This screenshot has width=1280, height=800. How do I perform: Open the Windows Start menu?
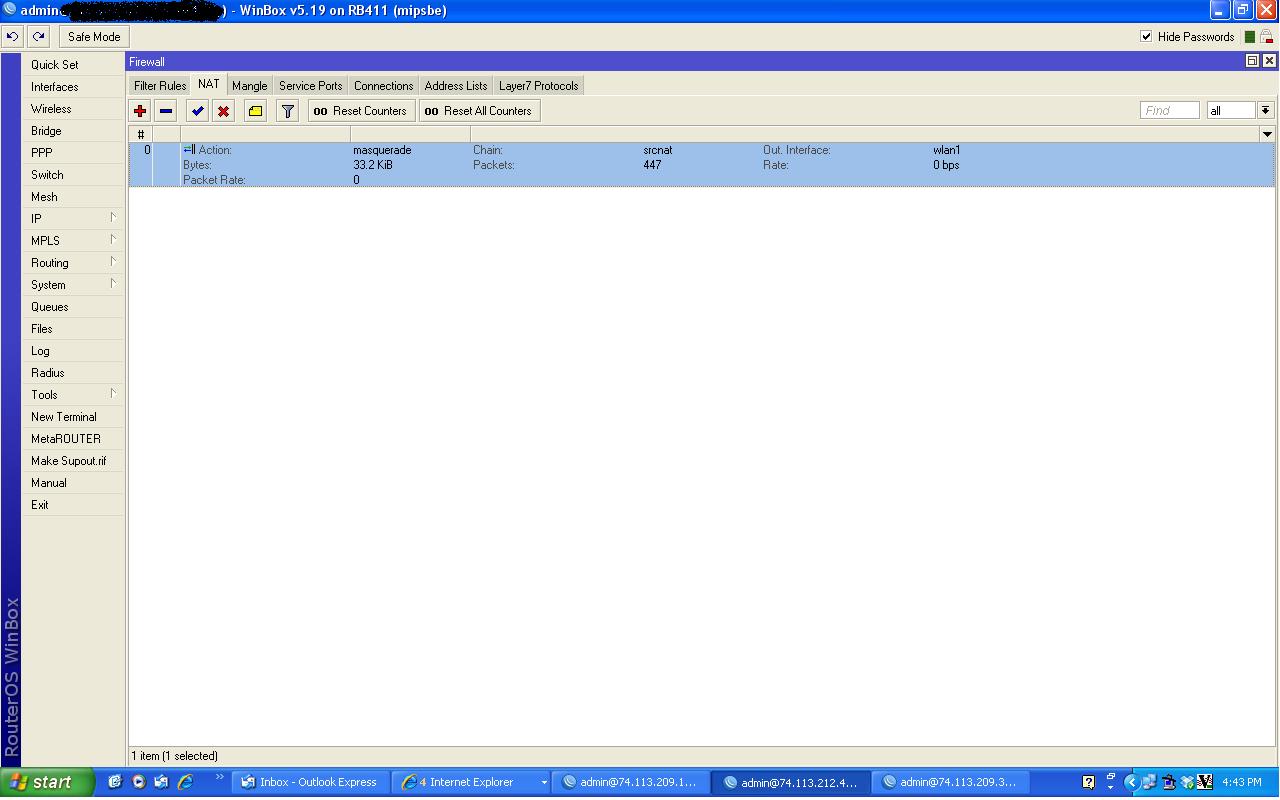pos(47,782)
